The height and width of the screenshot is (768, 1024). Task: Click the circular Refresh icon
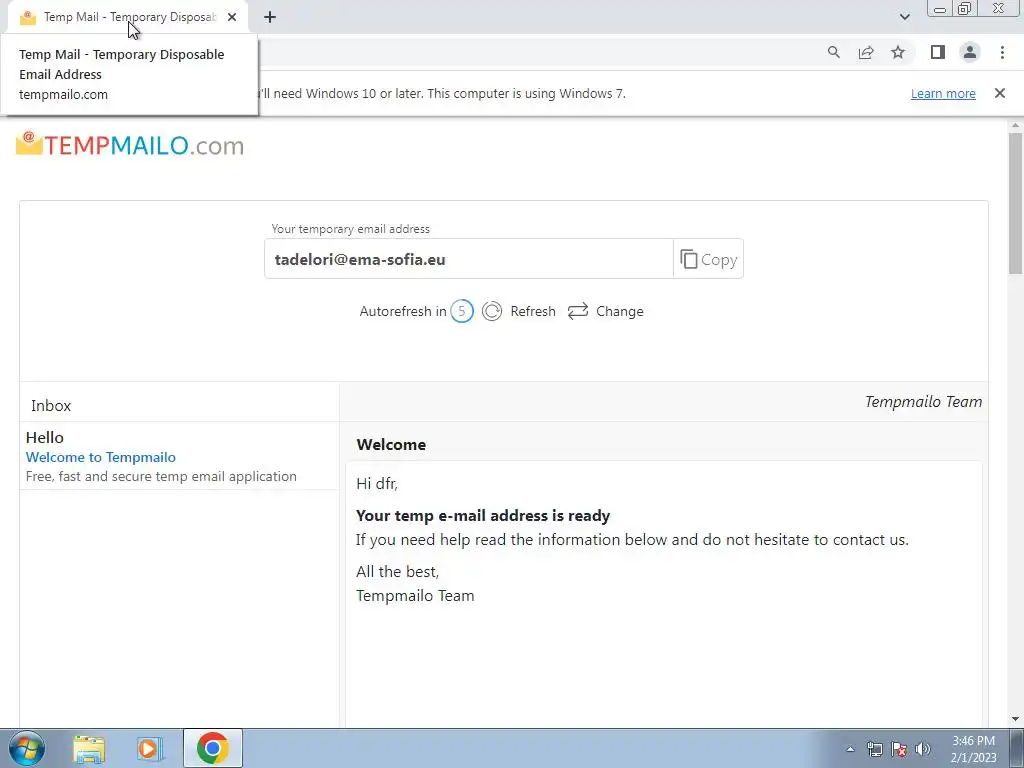(492, 311)
